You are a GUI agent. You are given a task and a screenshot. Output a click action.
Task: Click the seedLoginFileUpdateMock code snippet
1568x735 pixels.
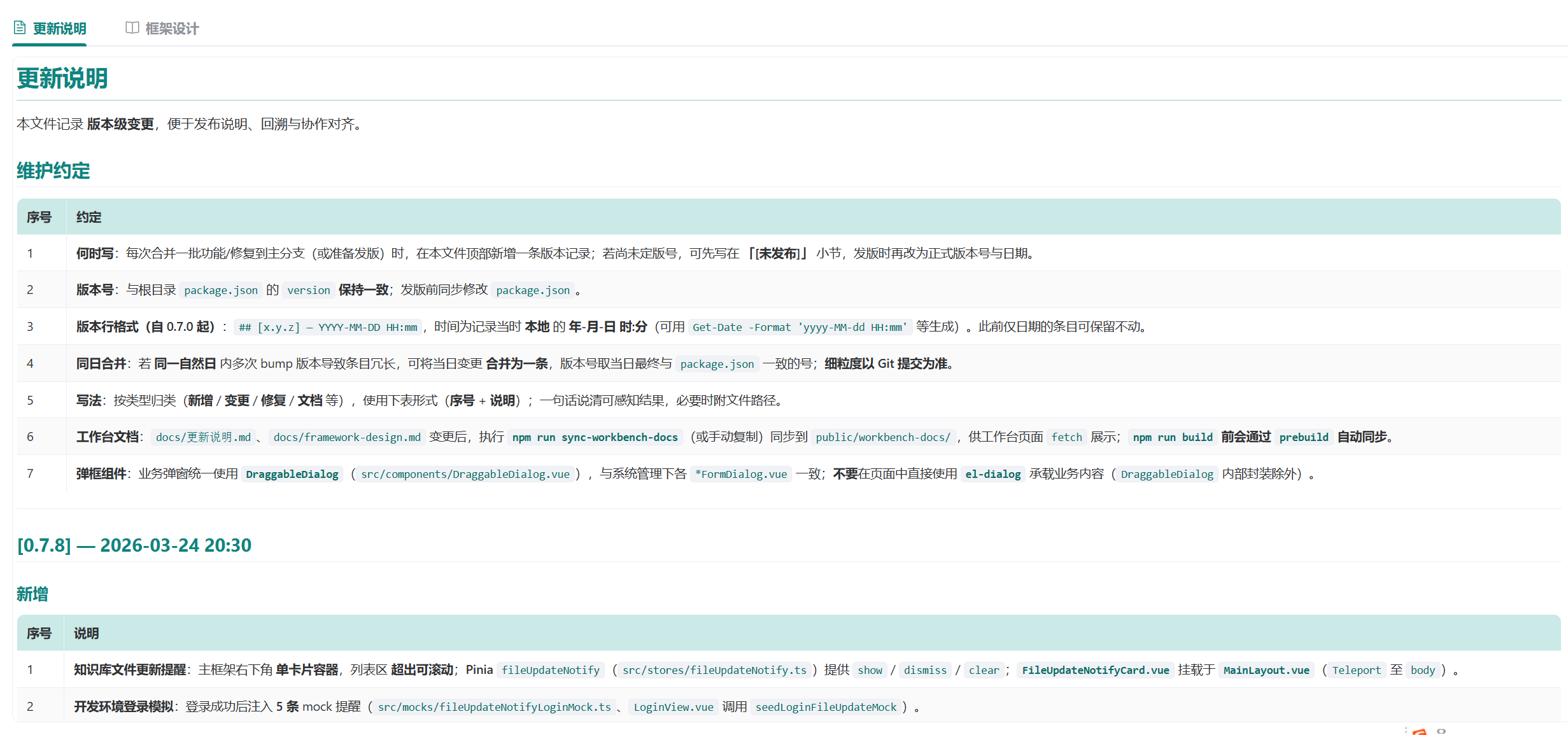[825, 707]
